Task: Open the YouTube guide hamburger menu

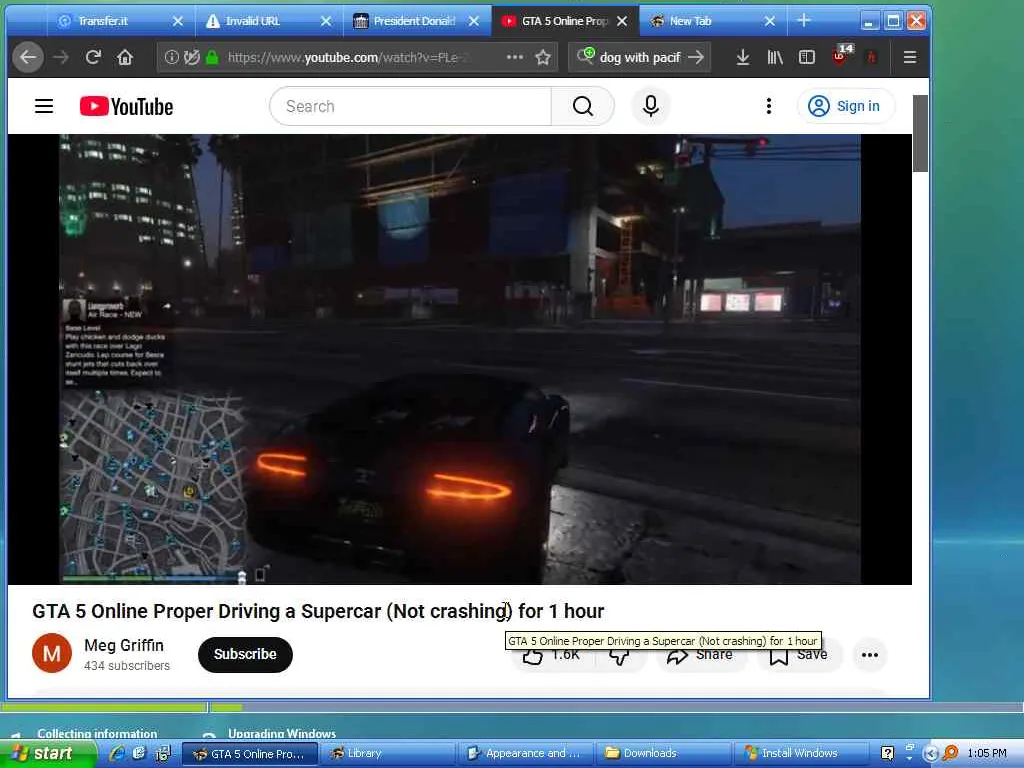Action: (44, 106)
